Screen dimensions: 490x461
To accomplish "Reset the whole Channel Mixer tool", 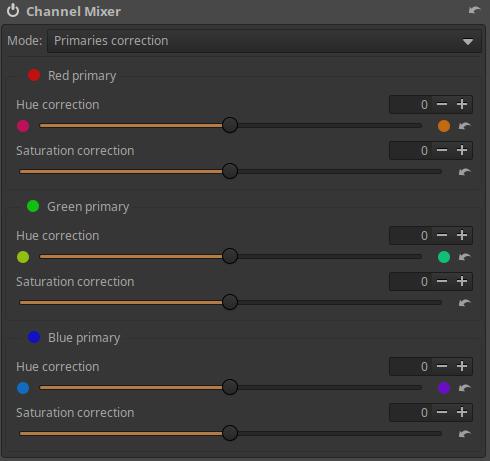I will tap(474, 10).
